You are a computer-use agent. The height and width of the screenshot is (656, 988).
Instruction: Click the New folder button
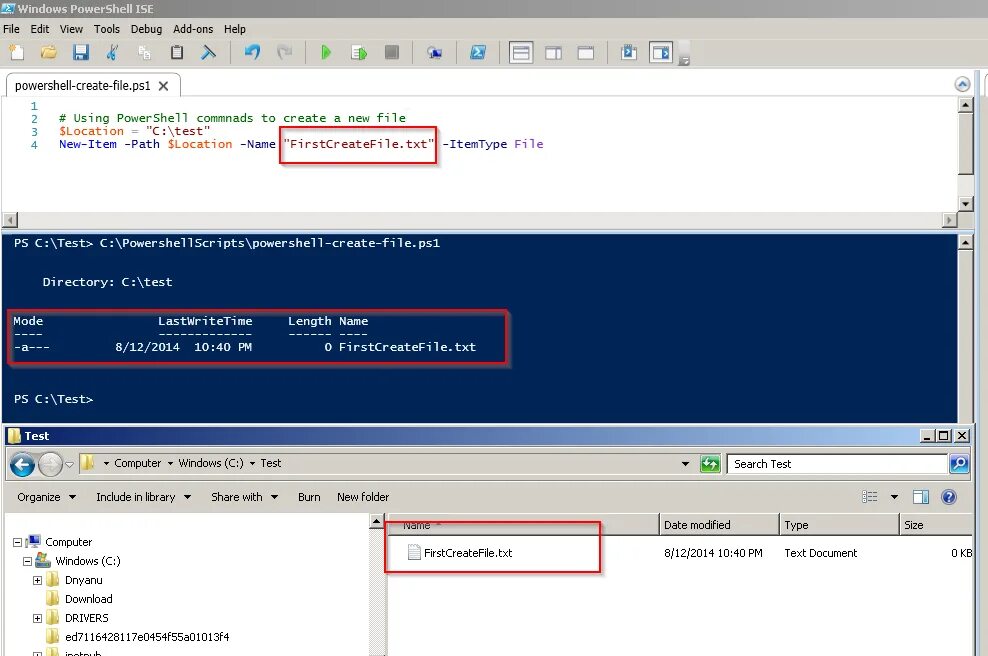(363, 497)
